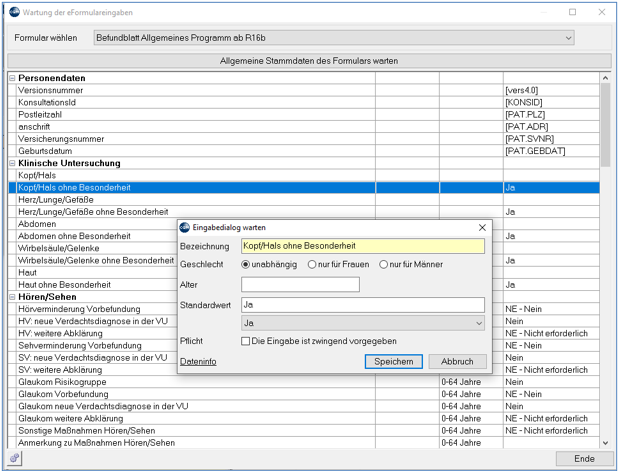619x471 pixels.
Task: Select Sonstige Maßnahmen Hören/Sehen row
Action: tap(304, 431)
